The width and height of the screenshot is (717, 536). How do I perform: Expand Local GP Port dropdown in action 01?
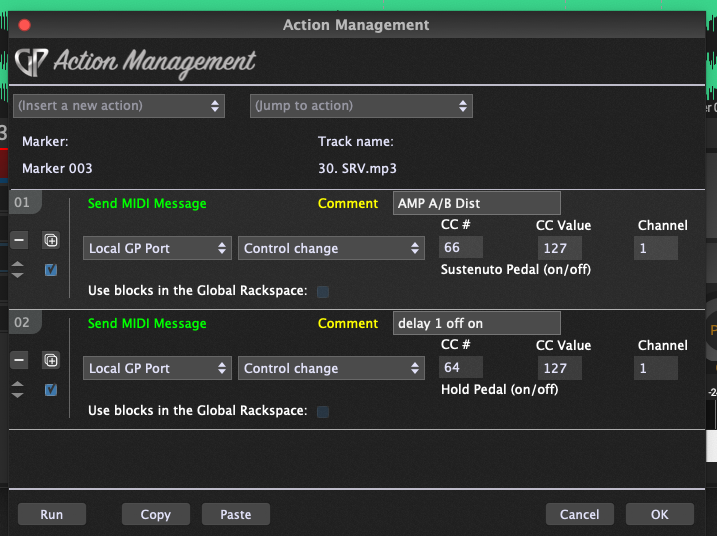(156, 248)
